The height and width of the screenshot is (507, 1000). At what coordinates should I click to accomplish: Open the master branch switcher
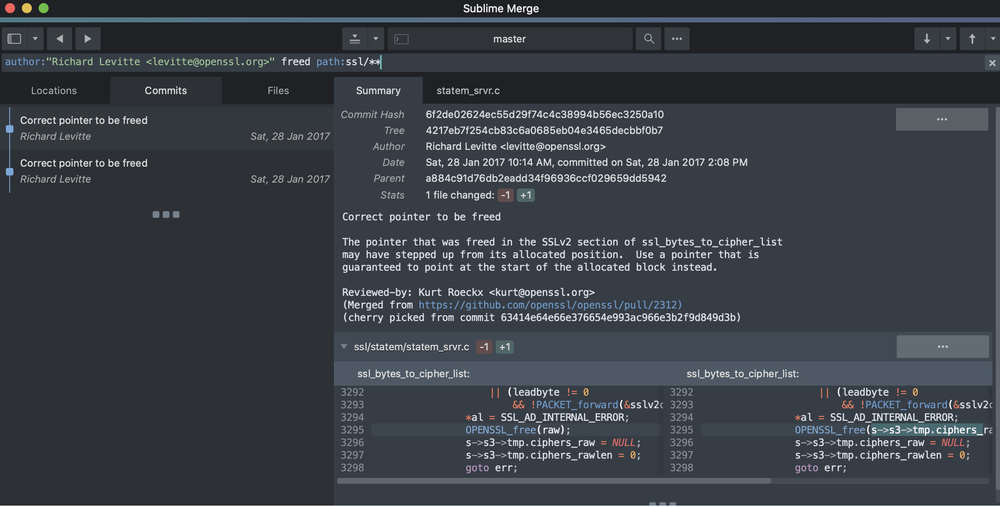(x=510, y=39)
